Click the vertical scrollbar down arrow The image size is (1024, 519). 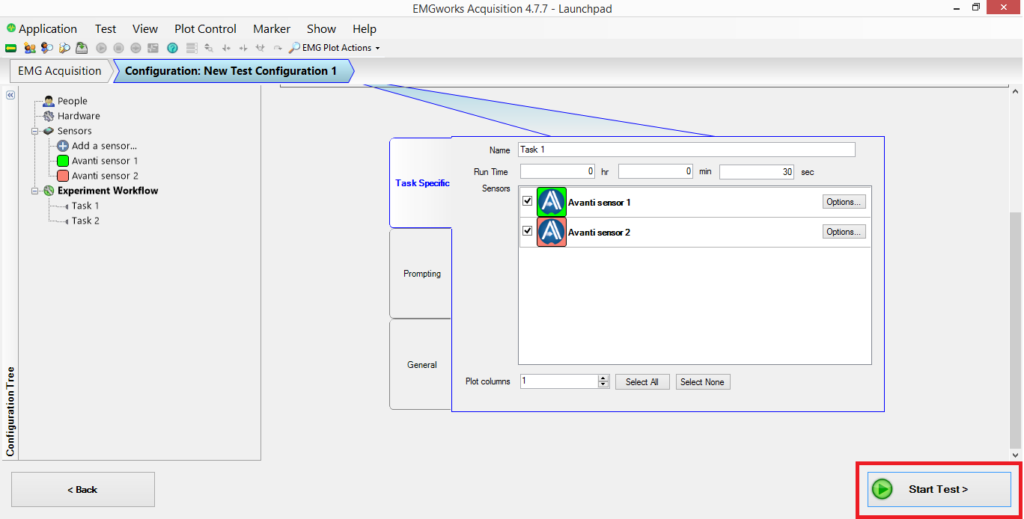pos(1015,455)
